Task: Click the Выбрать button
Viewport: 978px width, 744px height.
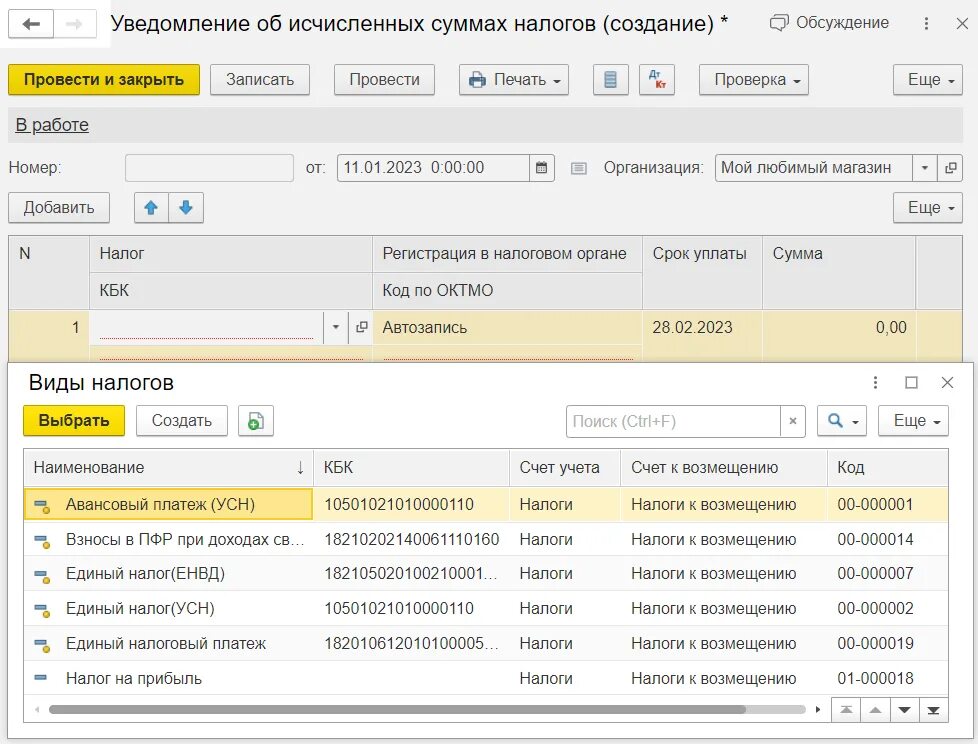Action: (74, 421)
